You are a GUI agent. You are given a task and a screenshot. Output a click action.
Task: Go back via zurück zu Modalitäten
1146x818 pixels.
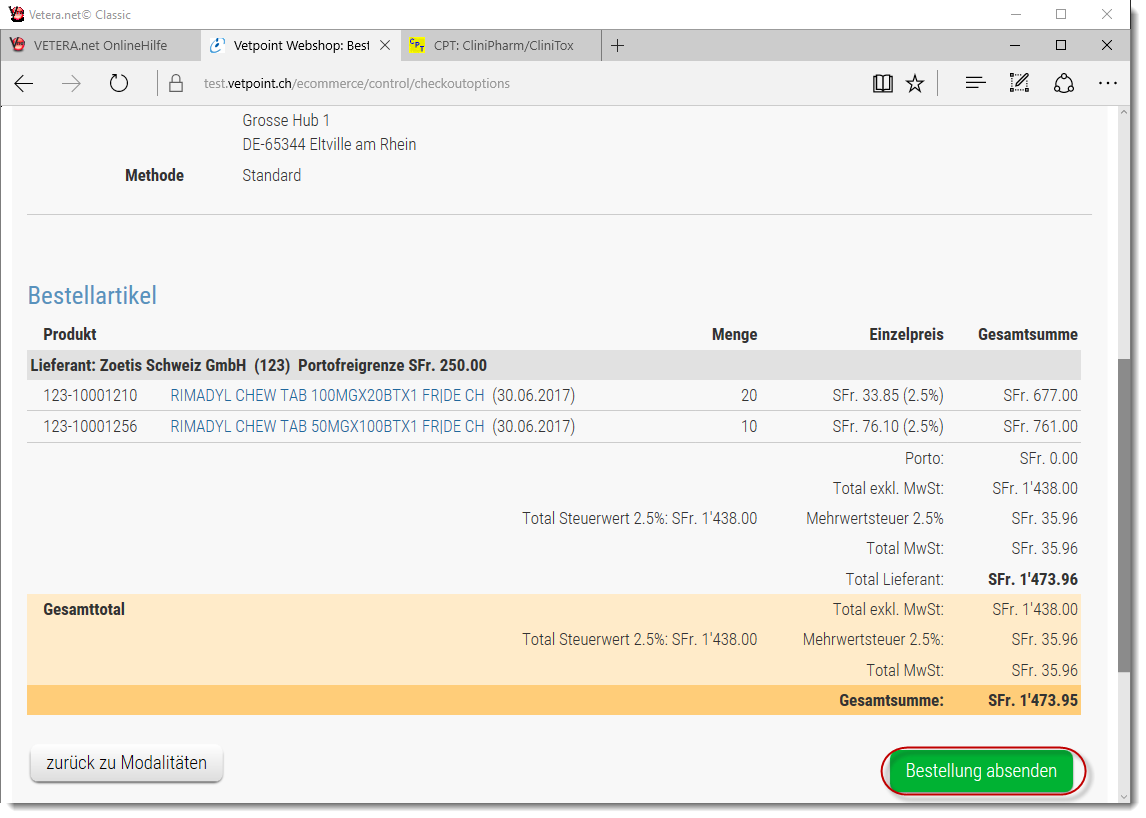coord(127,763)
